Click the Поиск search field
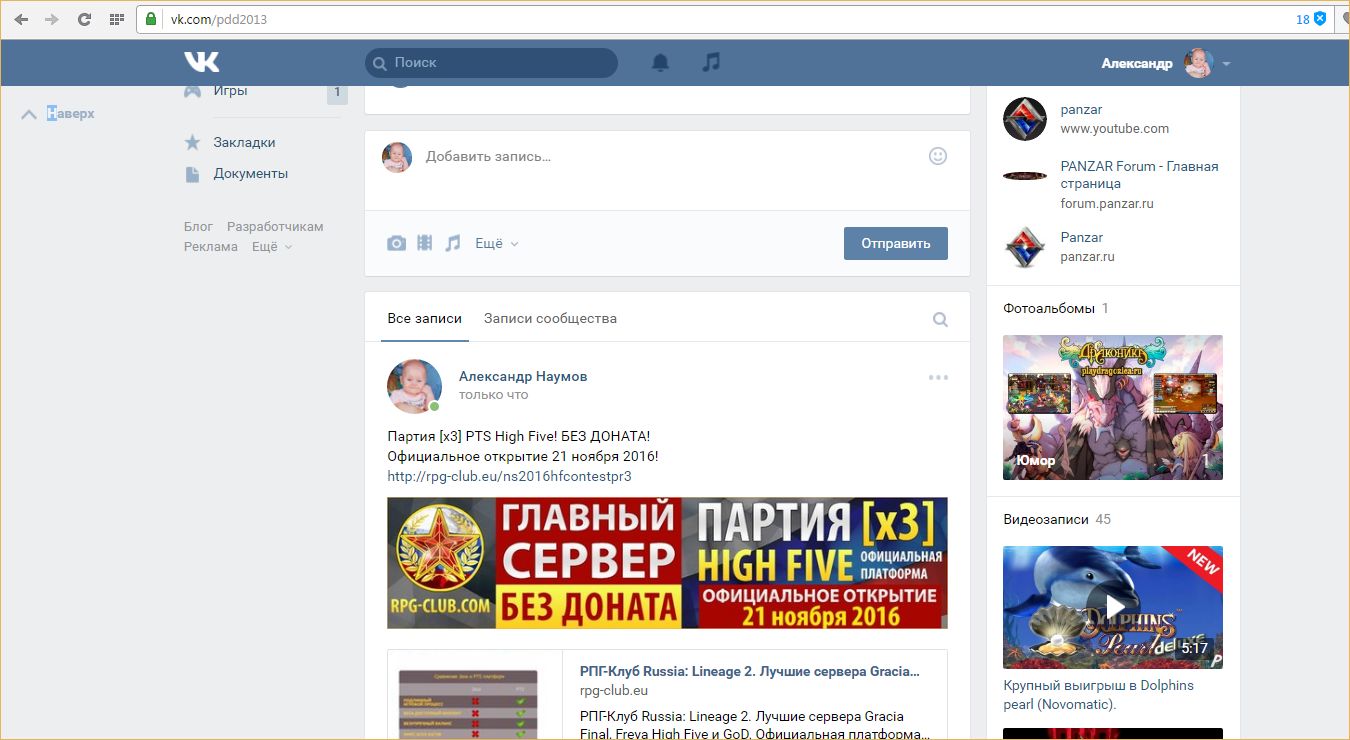Image resolution: width=1350 pixels, height=740 pixels. click(x=491, y=62)
